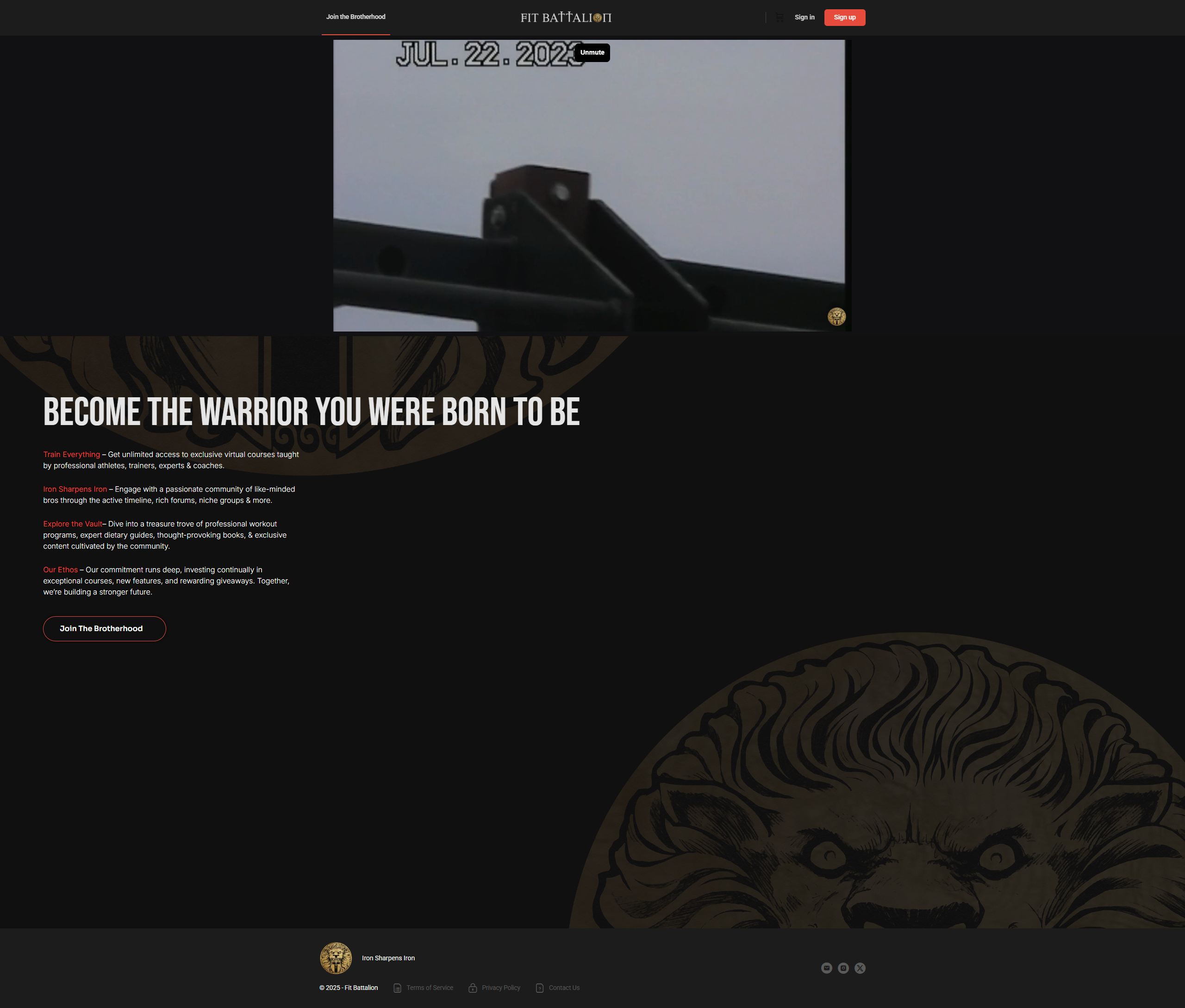Click the 'Become the Warrior' headline
This screenshot has height=1008, width=1185.
[x=312, y=412]
